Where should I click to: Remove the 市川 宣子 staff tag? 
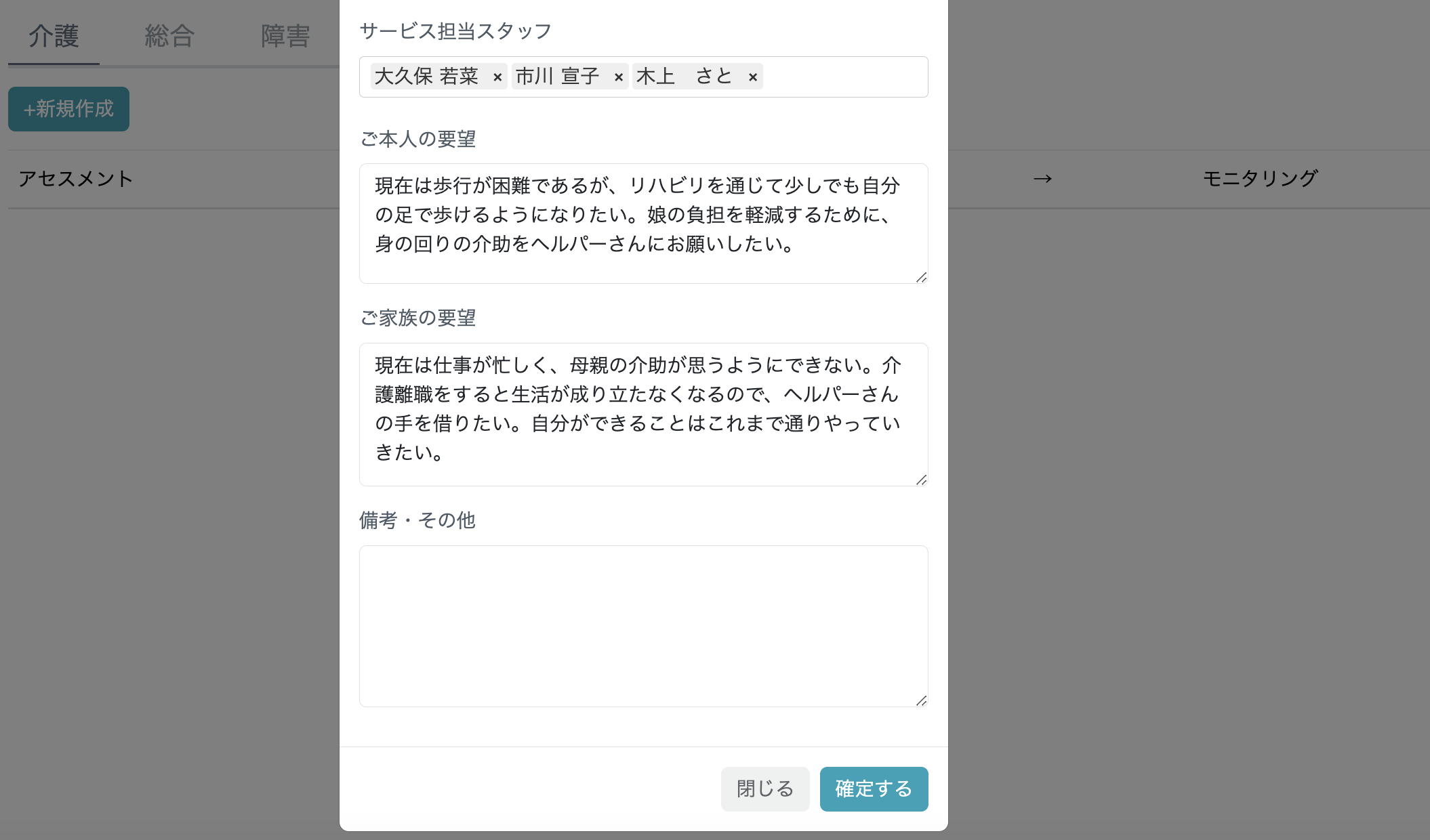pyautogui.click(x=618, y=77)
